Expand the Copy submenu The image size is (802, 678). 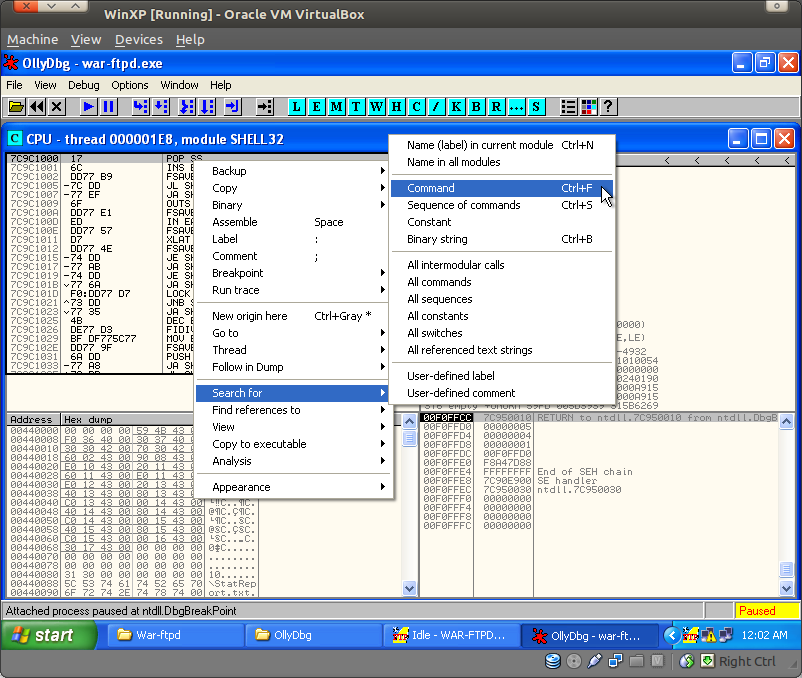pyautogui.click(x=292, y=188)
